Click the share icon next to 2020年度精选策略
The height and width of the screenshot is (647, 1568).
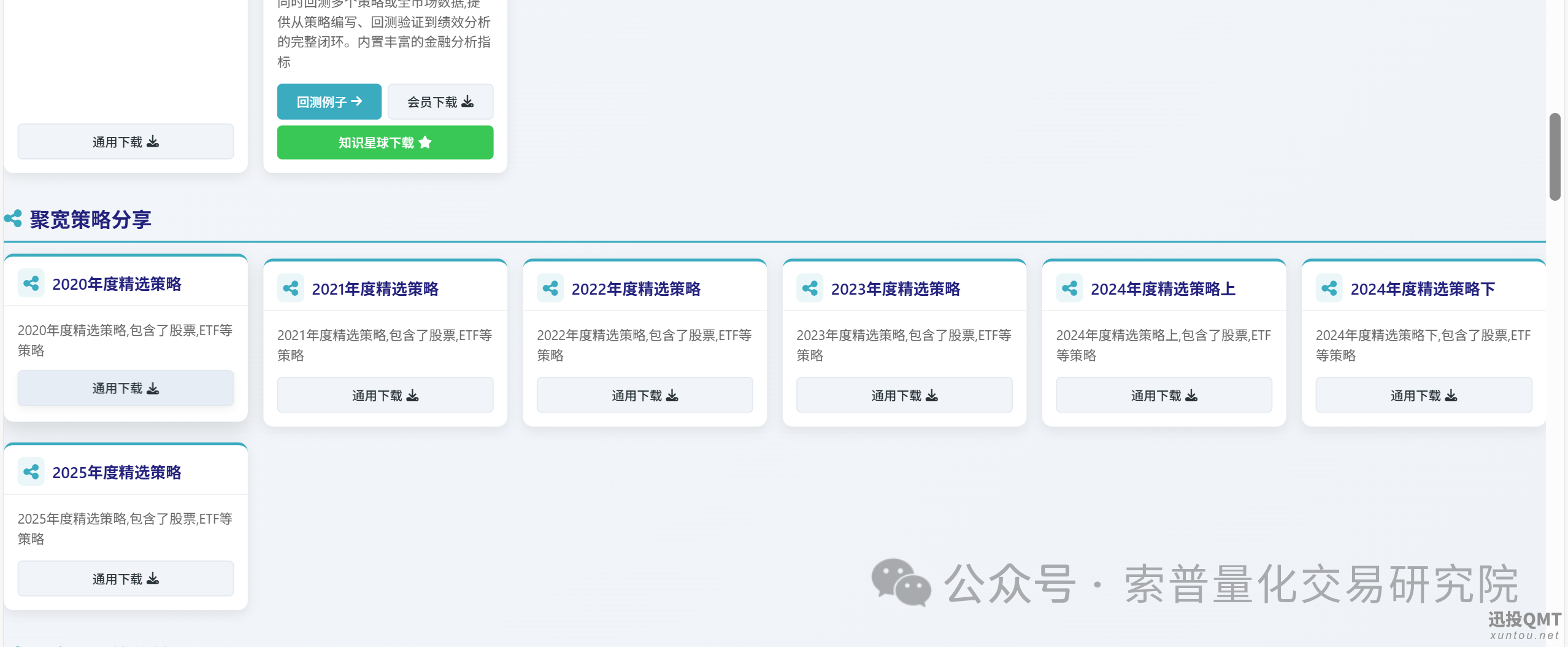[31, 284]
